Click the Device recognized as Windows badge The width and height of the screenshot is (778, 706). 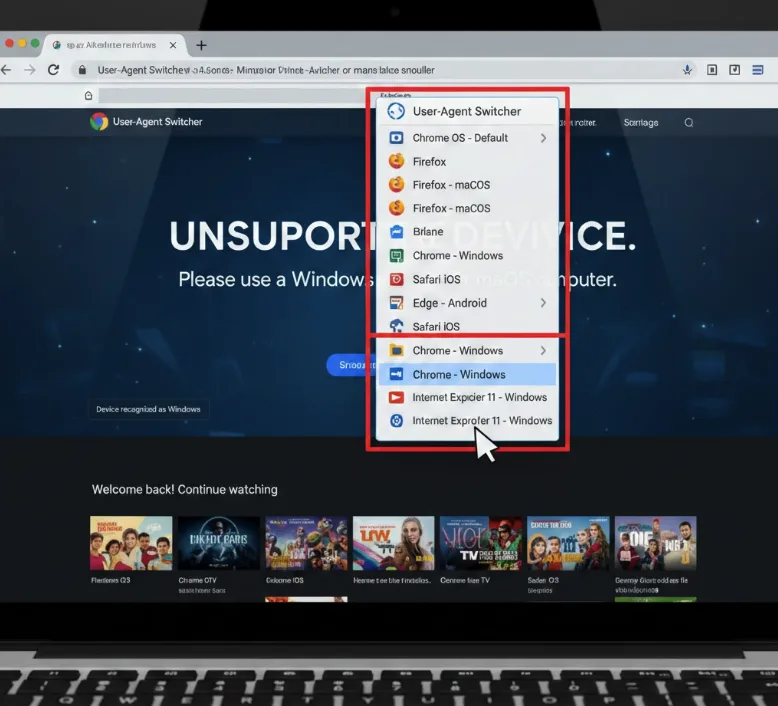click(x=148, y=409)
